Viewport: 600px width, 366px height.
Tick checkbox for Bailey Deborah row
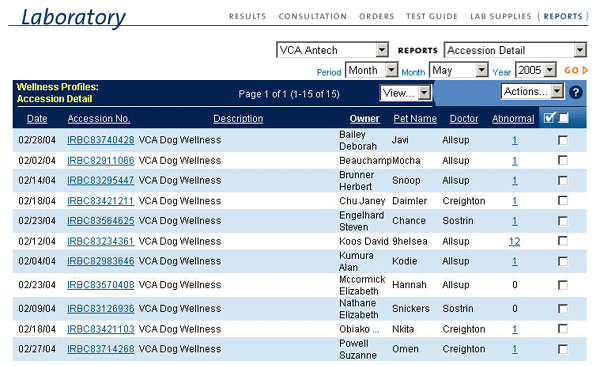[563, 140]
